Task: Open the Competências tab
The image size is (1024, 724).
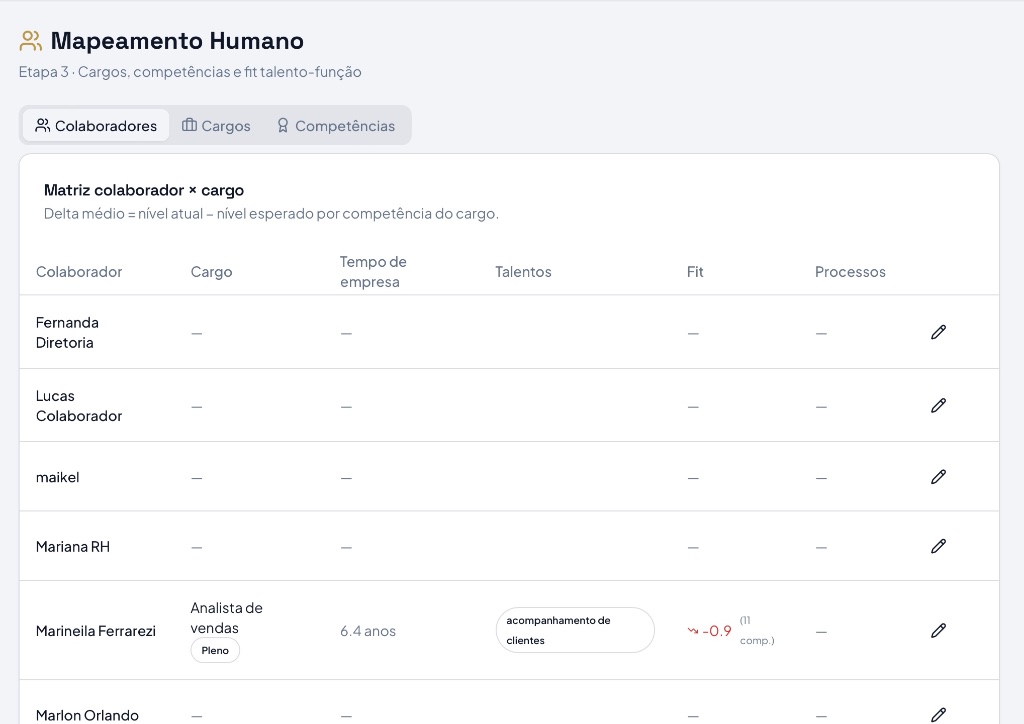Action: [336, 125]
